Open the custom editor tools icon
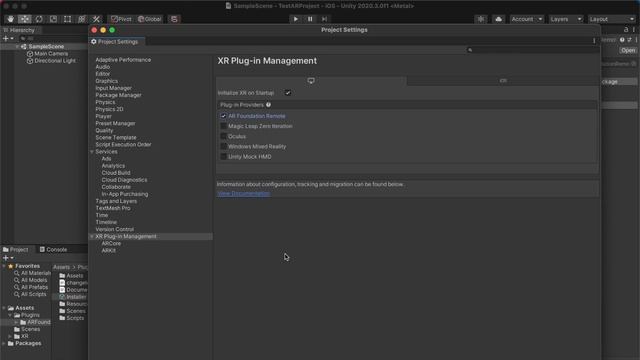Image resolution: width=640 pixels, height=360 pixels. click(96, 19)
